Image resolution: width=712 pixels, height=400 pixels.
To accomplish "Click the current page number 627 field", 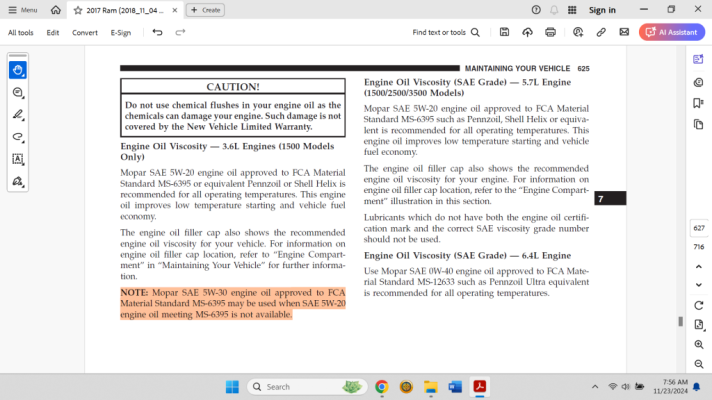I will pos(699,228).
